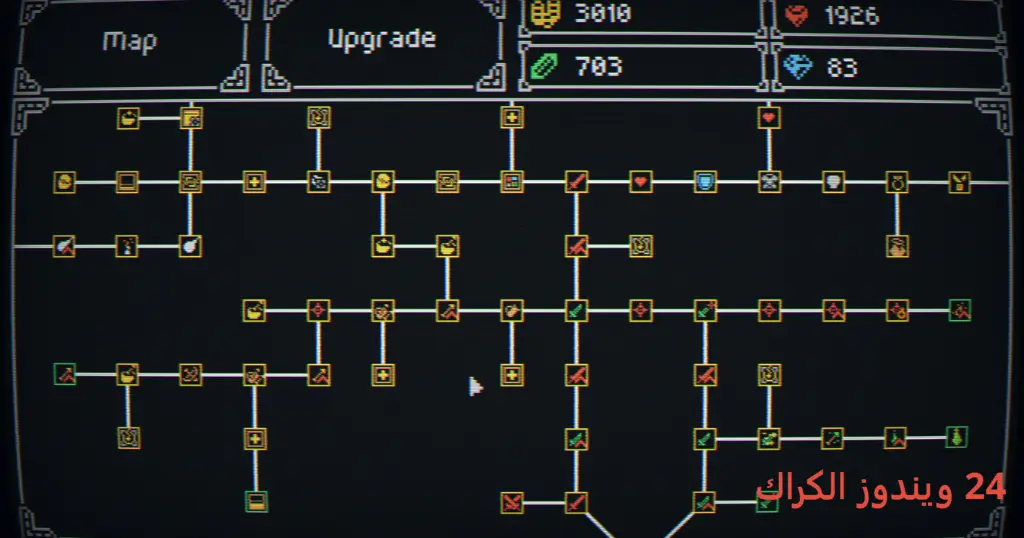Select the green-bordered node at bottom left
This screenshot has height=538, width=1024.
(x=256, y=501)
